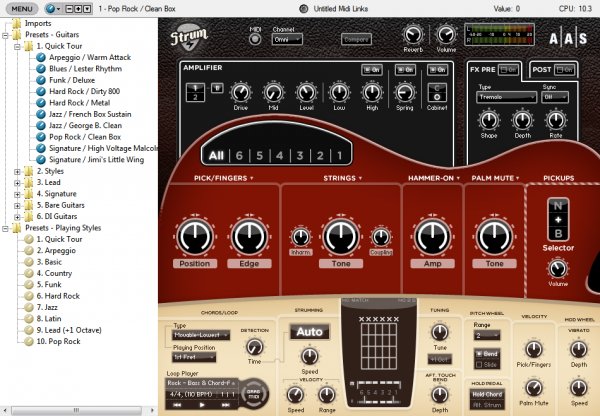Expand the 5. Bare Guitars folder
The image size is (600, 416).
click(x=17, y=206)
